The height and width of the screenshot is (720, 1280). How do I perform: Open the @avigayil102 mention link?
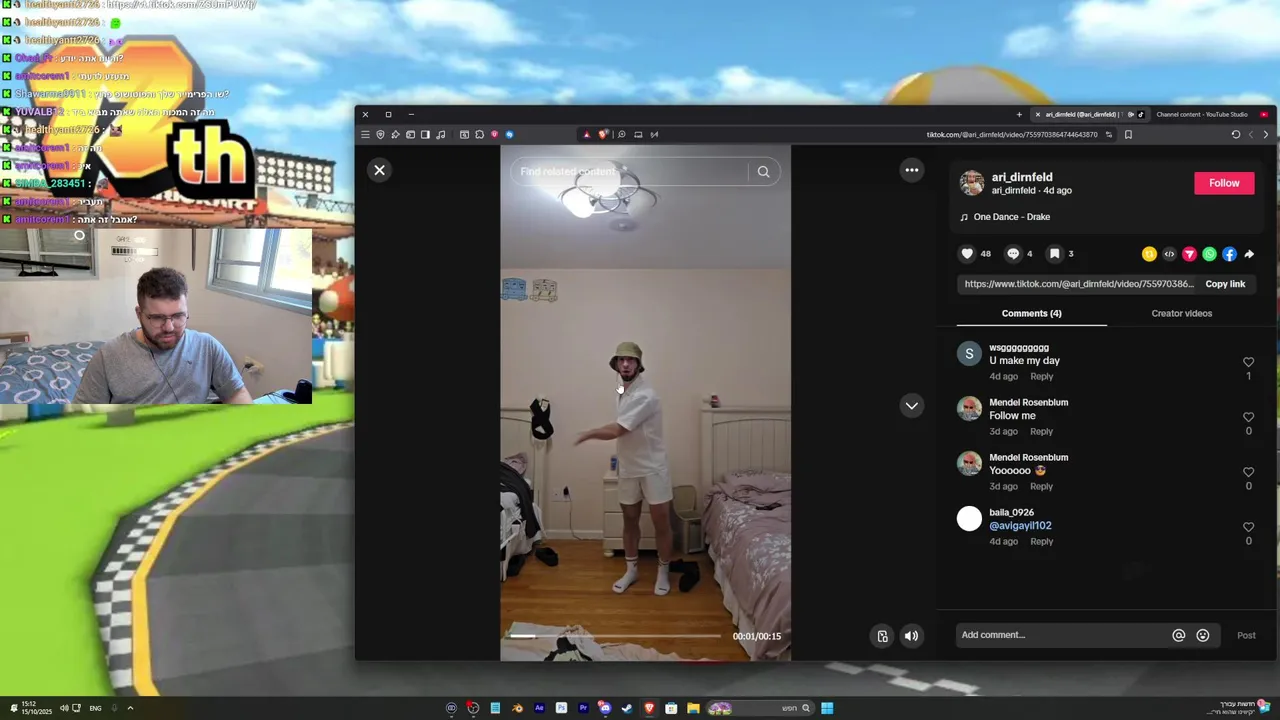(1020, 526)
